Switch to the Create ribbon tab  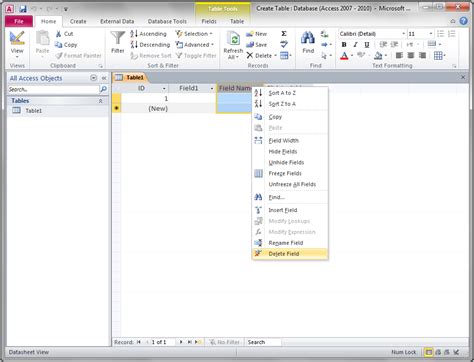(x=78, y=21)
